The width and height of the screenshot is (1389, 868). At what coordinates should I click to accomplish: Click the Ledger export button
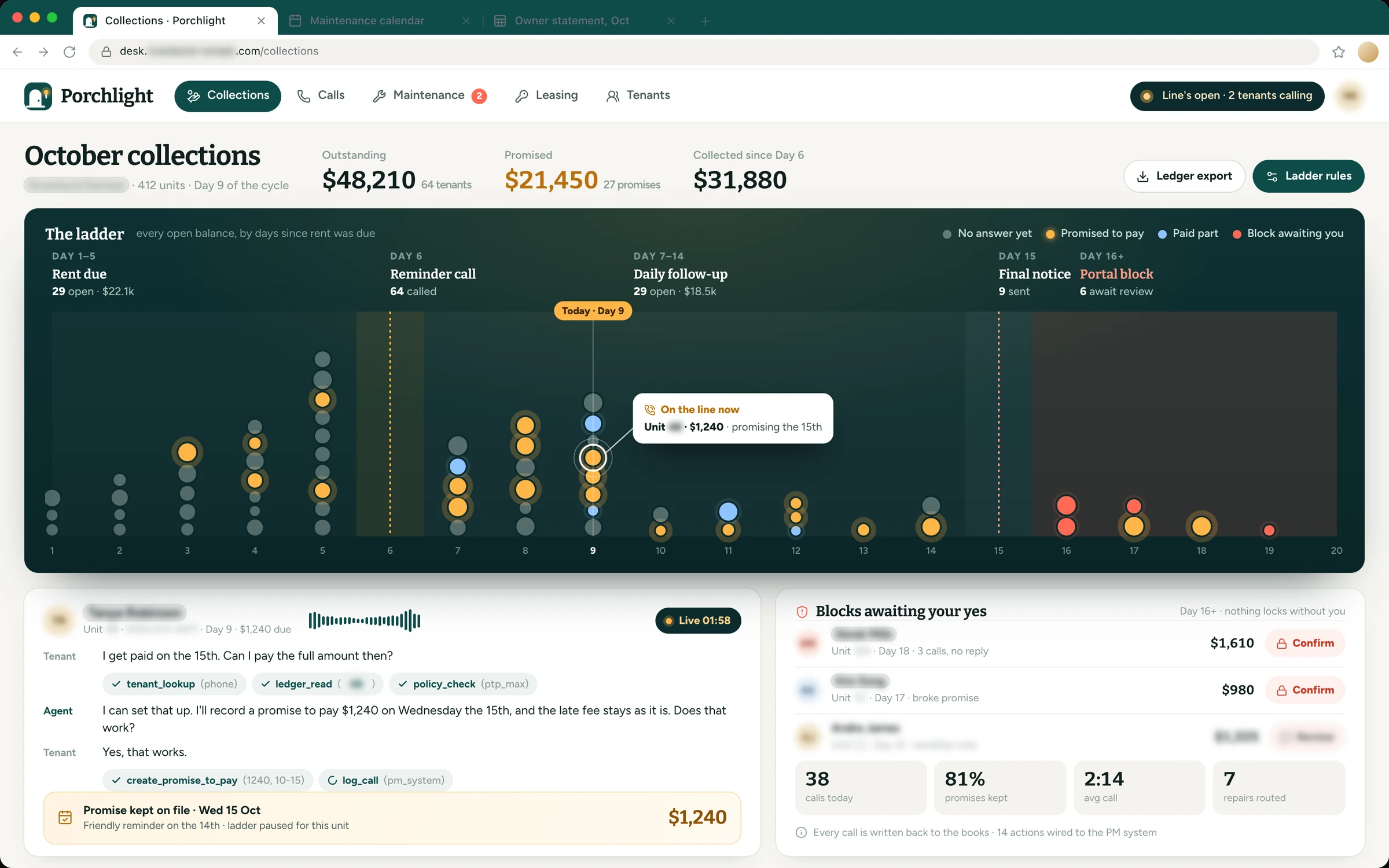tap(1184, 176)
